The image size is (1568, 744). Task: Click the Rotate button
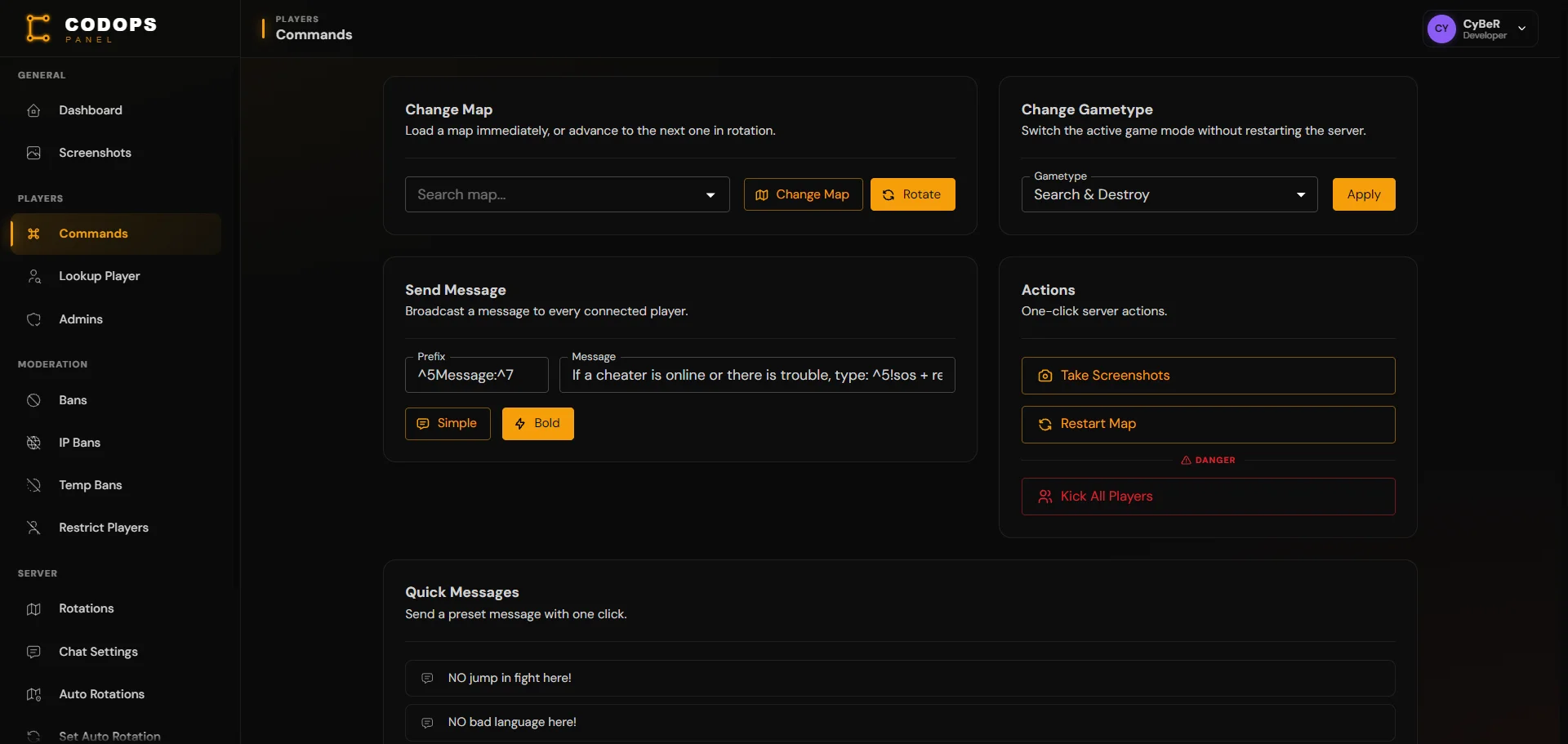click(x=912, y=194)
